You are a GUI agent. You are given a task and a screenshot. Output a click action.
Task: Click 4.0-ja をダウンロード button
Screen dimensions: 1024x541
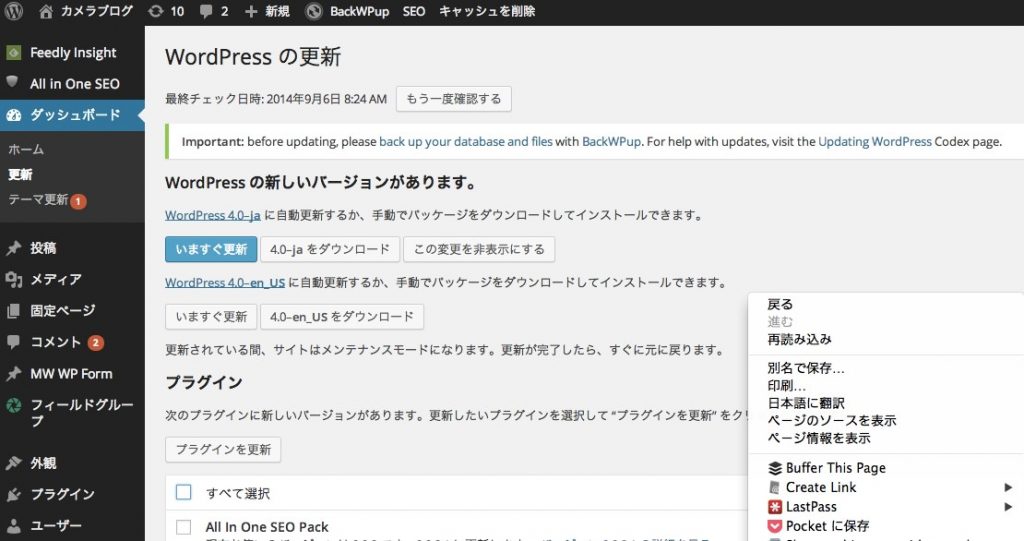click(330, 250)
